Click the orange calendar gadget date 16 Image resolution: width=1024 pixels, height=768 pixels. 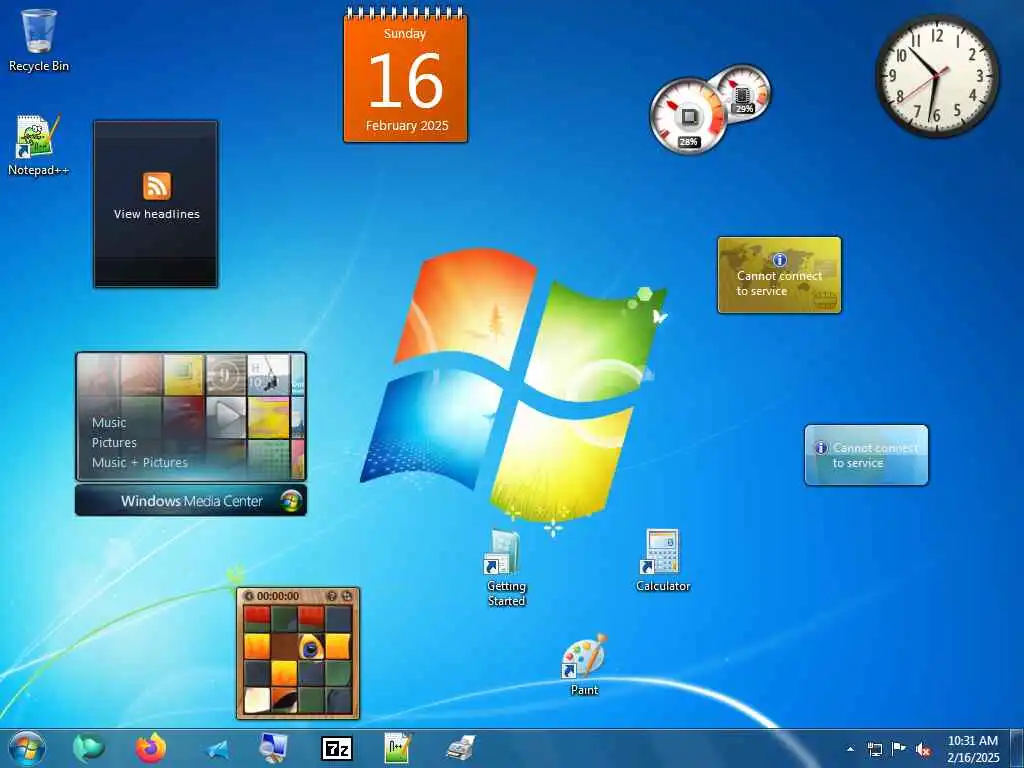click(x=406, y=81)
